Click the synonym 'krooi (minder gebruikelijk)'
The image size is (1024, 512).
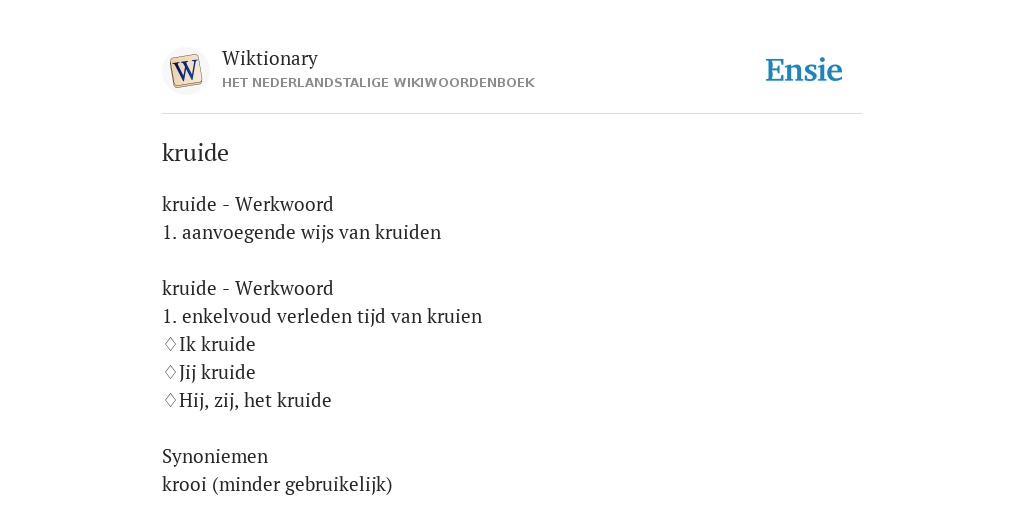tap(277, 485)
